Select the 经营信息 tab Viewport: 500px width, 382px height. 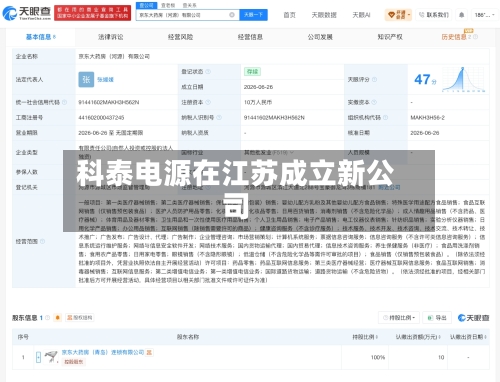250,37
